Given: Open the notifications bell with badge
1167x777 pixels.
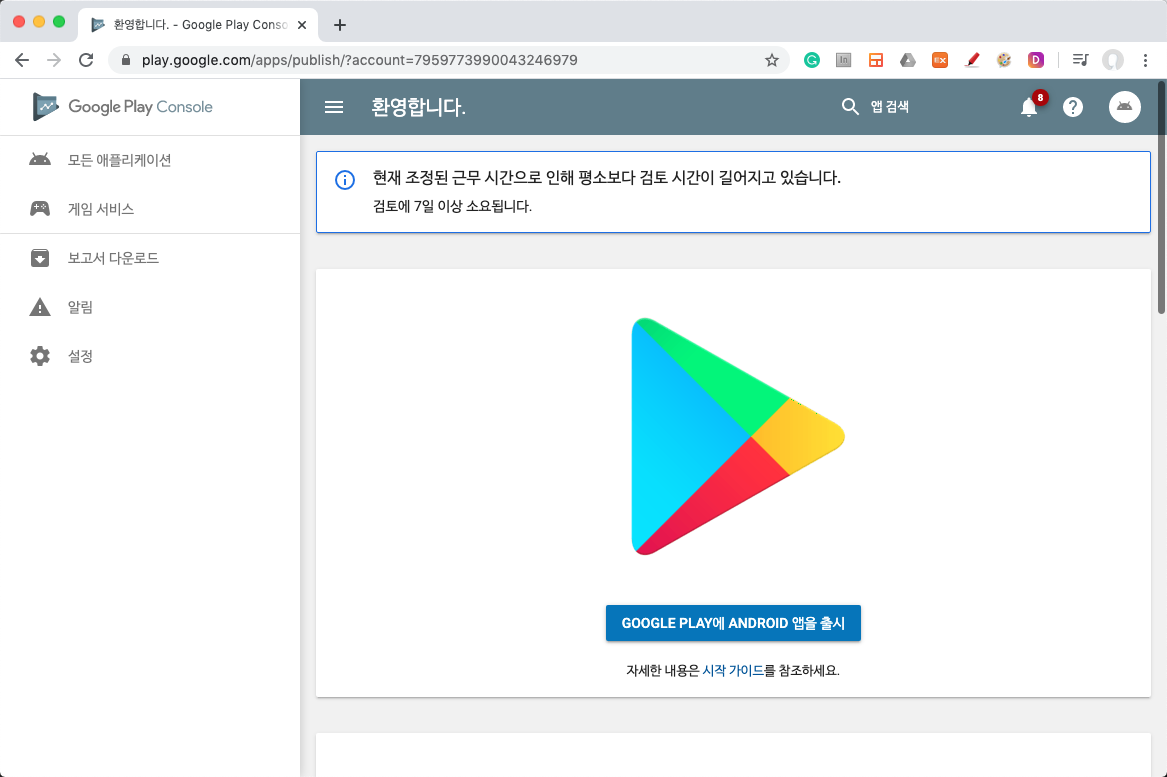Looking at the screenshot, I should point(1030,106).
